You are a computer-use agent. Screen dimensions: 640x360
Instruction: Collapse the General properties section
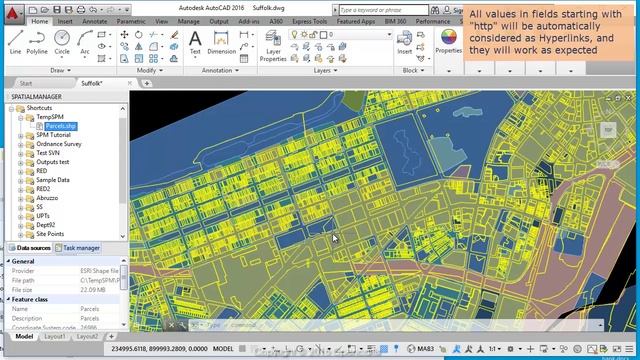[x=8, y=261]
